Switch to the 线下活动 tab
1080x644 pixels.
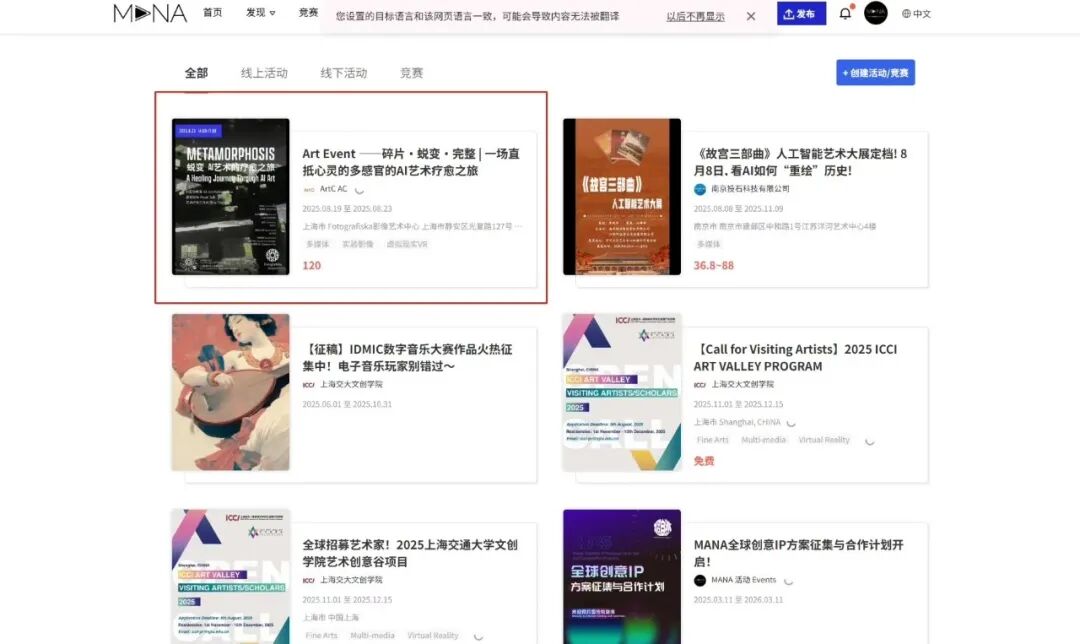click(344, 72)
